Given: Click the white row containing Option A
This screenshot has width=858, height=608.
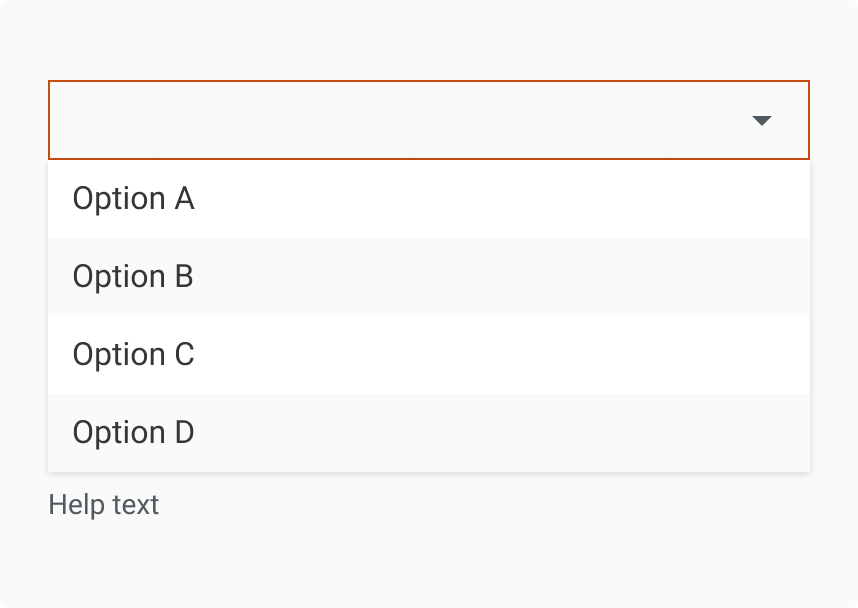Looking at the screenshot, I should click(428, 199).
